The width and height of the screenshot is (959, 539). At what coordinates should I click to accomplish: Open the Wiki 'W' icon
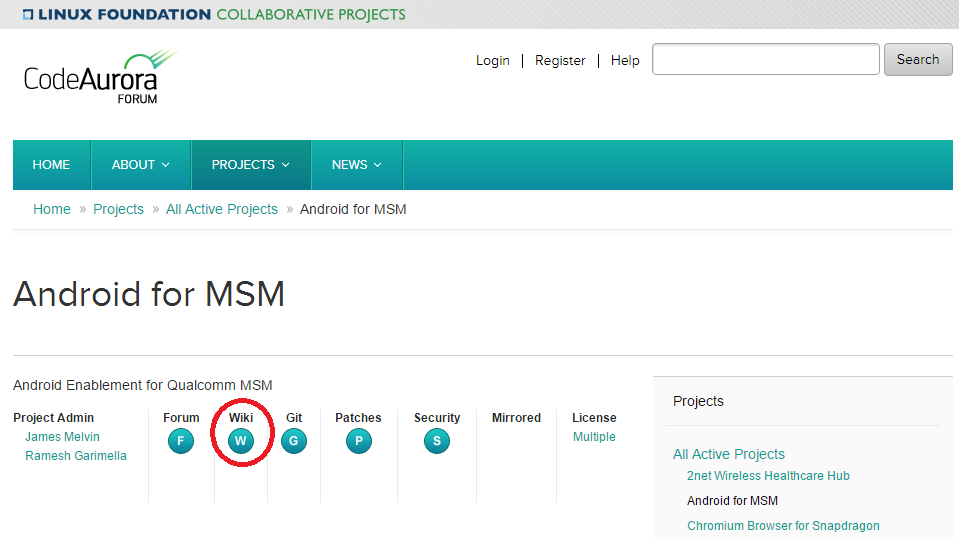pyautogui.click(x=240, y=441)
